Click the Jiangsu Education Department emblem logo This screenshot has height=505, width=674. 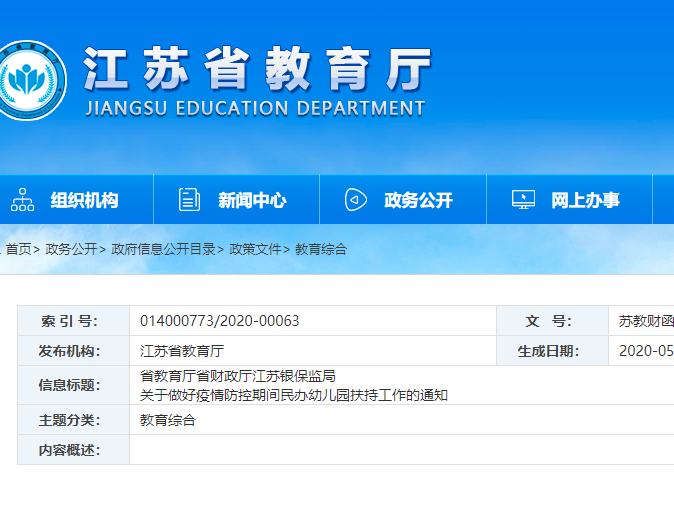click(32, 80)
